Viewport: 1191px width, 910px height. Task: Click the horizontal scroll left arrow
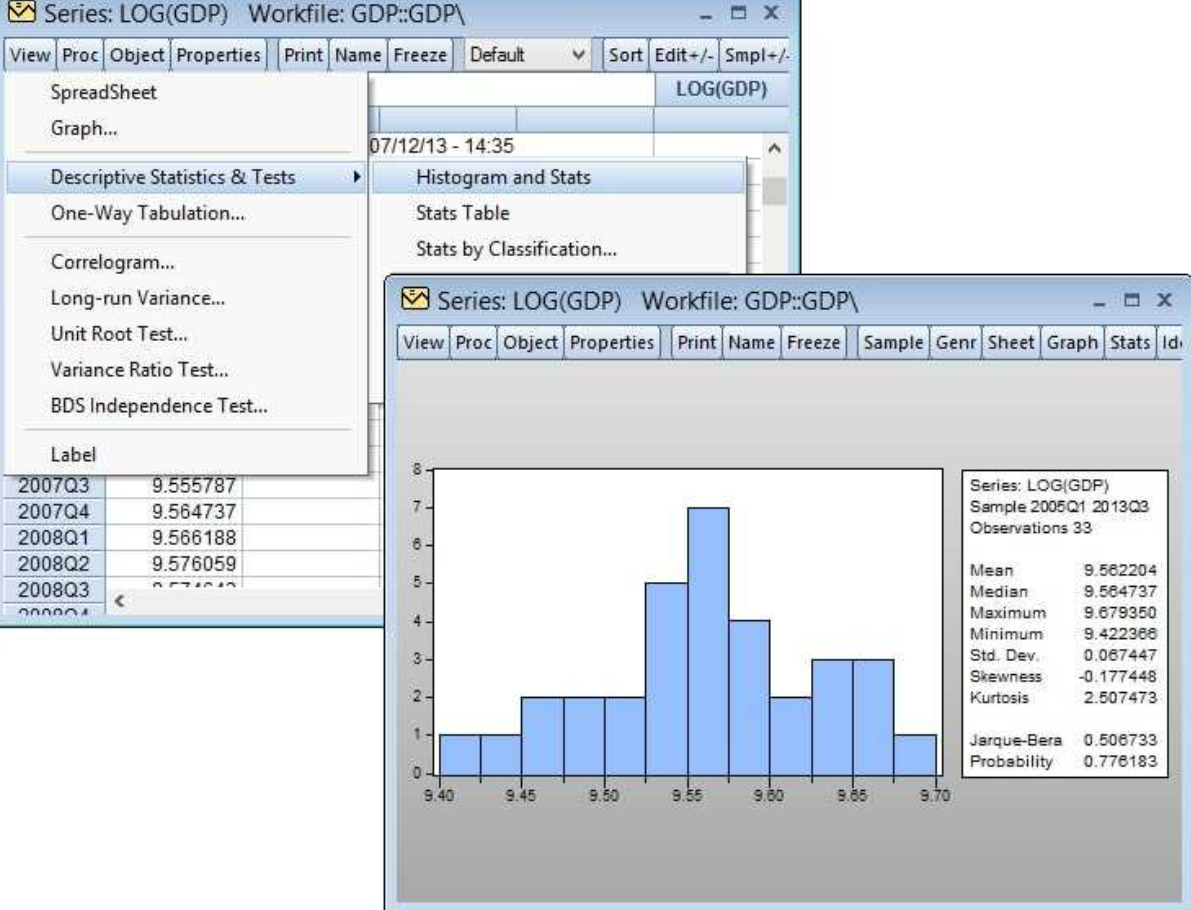tap(119, 601)
